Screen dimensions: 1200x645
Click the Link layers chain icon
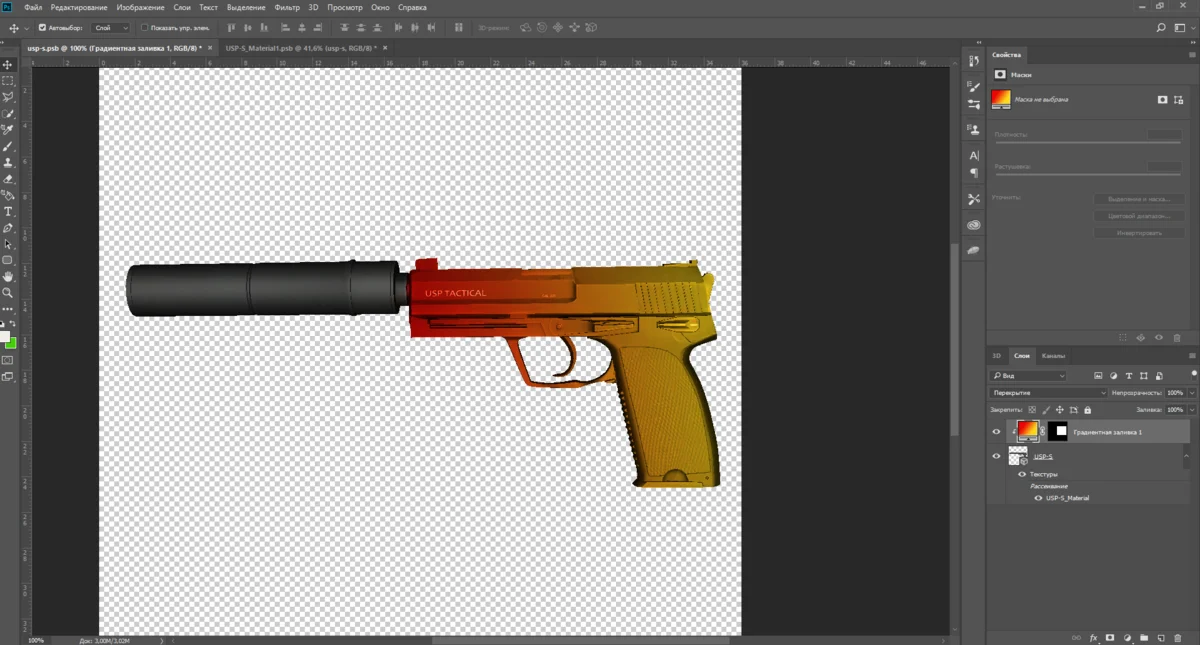coord(1076,637)
